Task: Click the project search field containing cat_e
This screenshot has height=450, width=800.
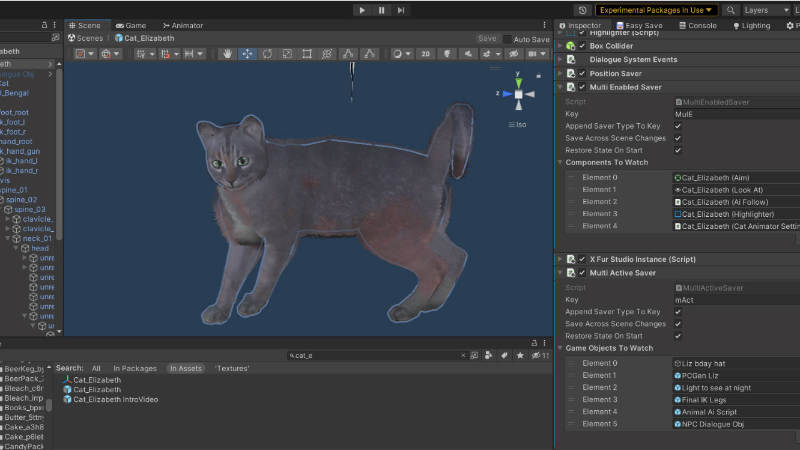Action: [x=375, y=356]
